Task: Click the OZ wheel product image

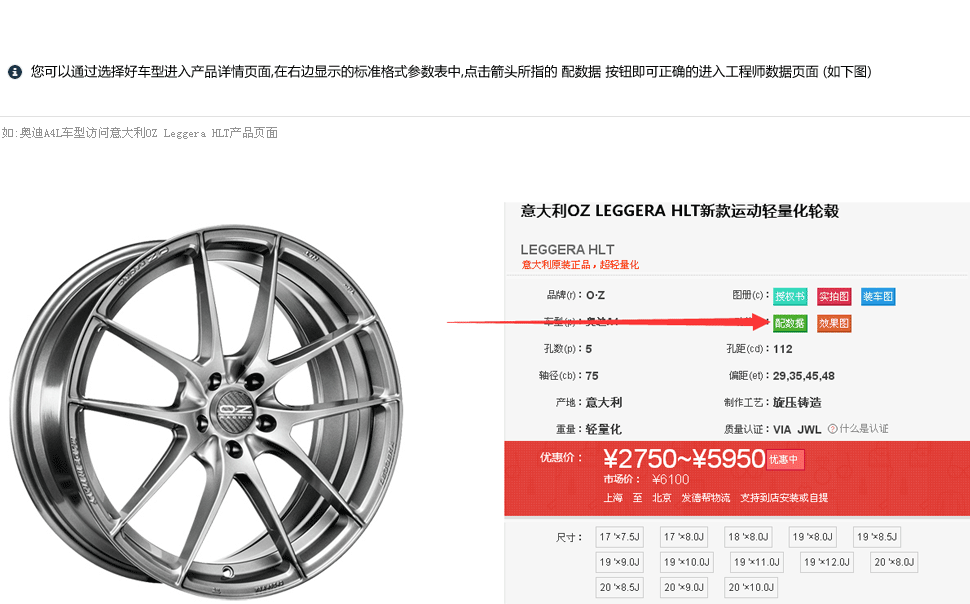Action: click(x=207, y=410)
